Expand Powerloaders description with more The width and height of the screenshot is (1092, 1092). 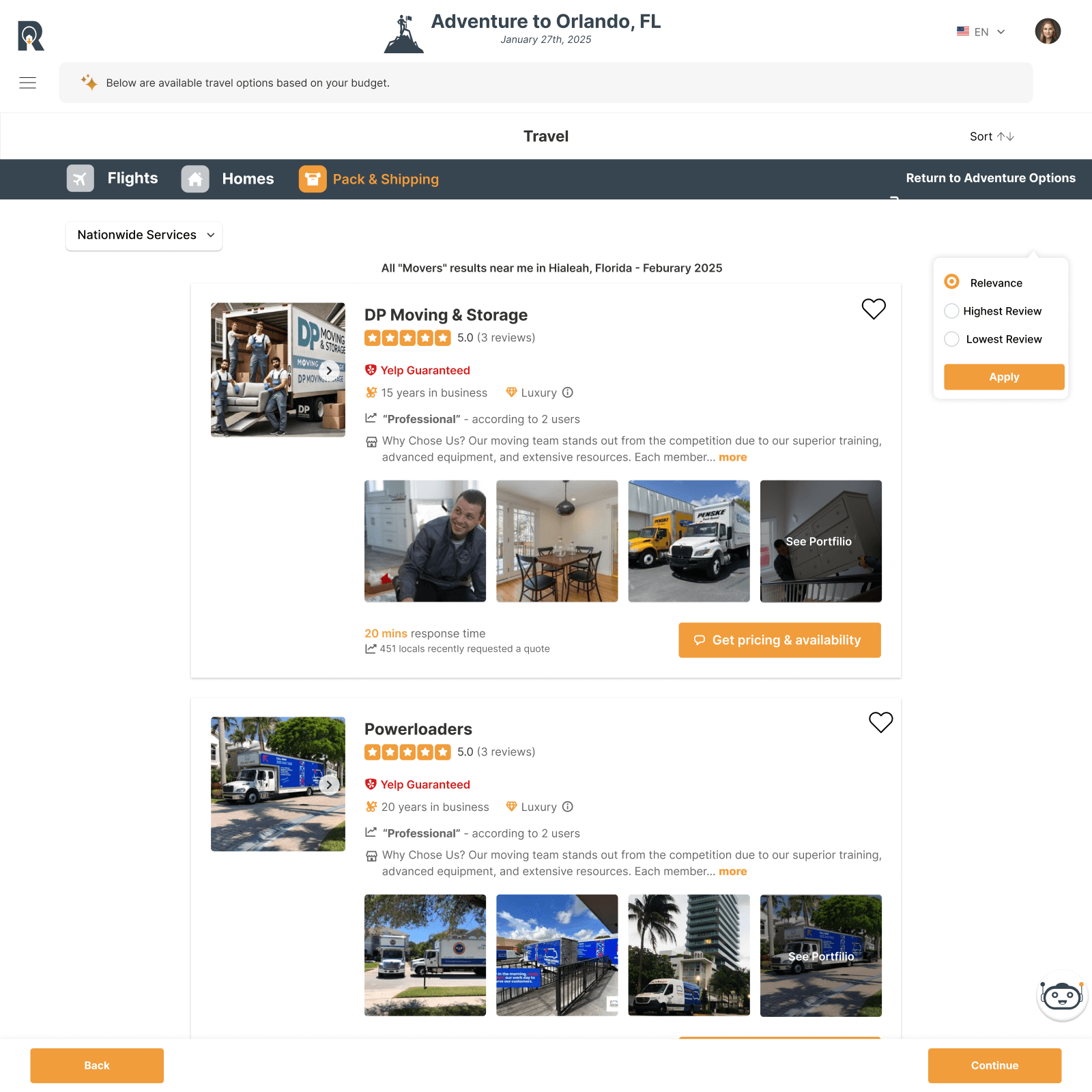[733, 872]
